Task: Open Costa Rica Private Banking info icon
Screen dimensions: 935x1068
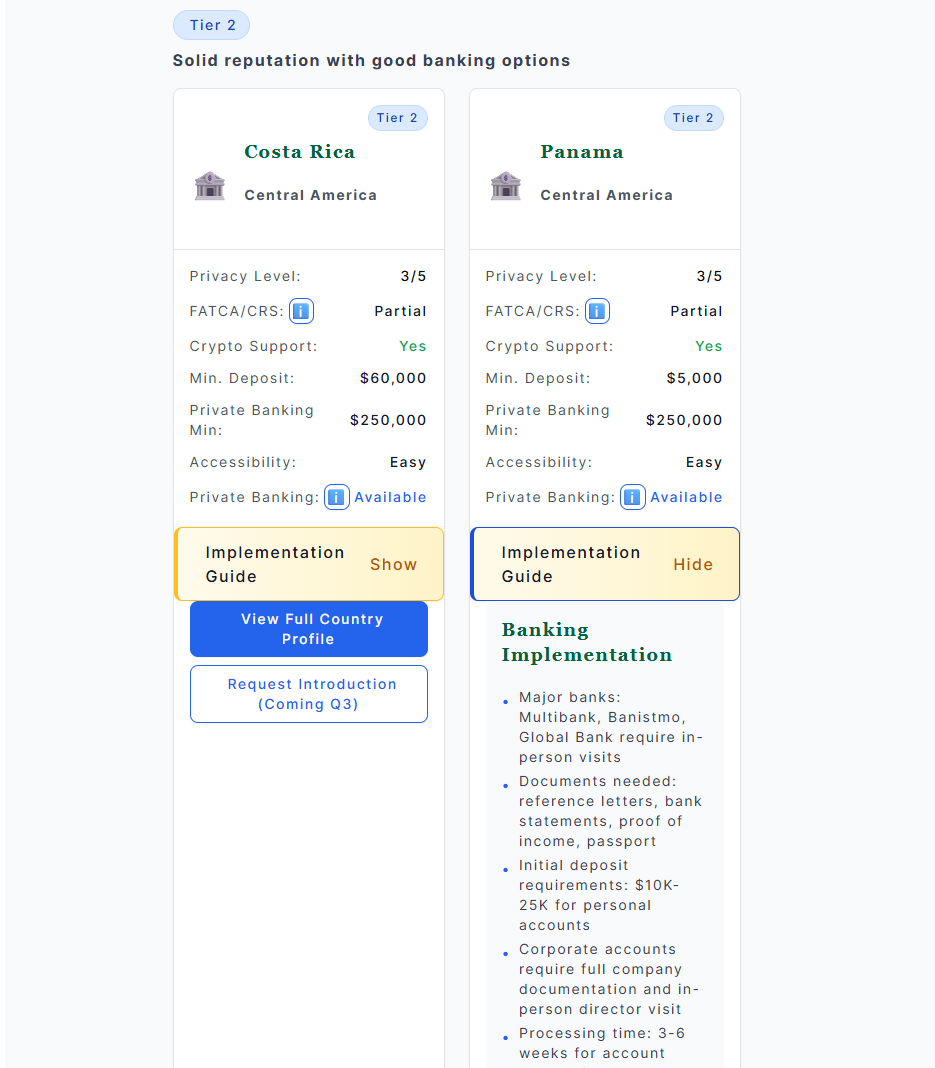Action: 336,497
